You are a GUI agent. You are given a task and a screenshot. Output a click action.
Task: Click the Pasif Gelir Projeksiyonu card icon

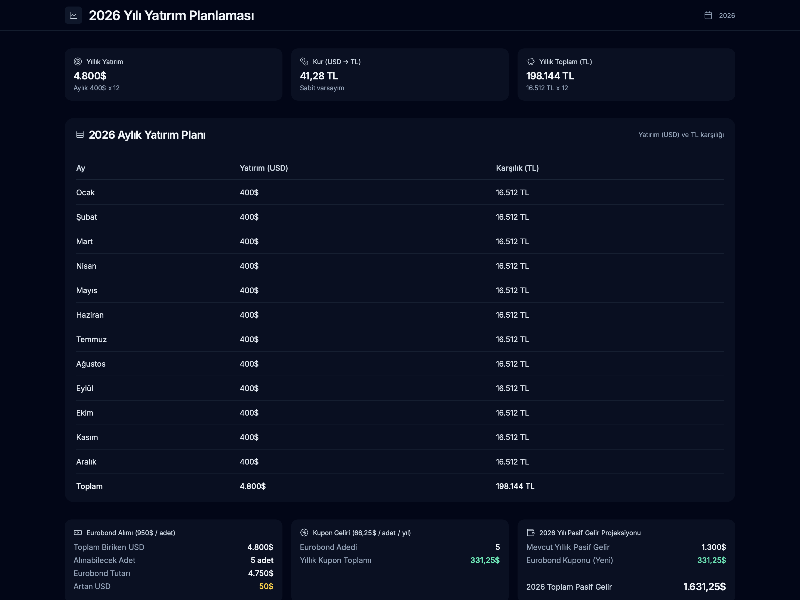point(531,533)
